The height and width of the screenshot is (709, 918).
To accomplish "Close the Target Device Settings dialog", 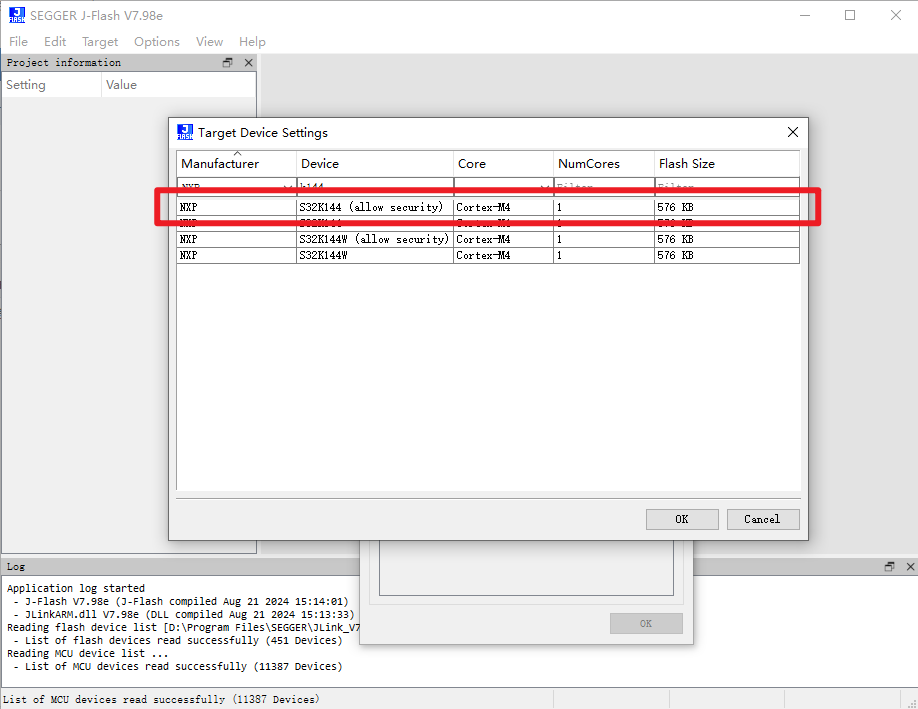I will tap(793, 132).
